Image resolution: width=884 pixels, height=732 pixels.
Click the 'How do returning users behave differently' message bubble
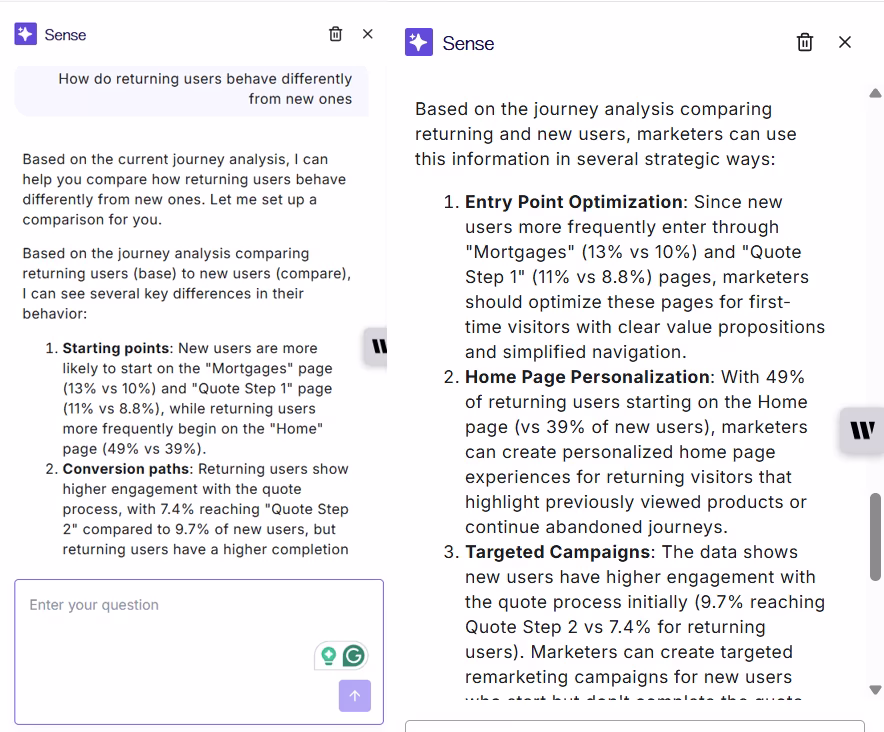point(192,89)
